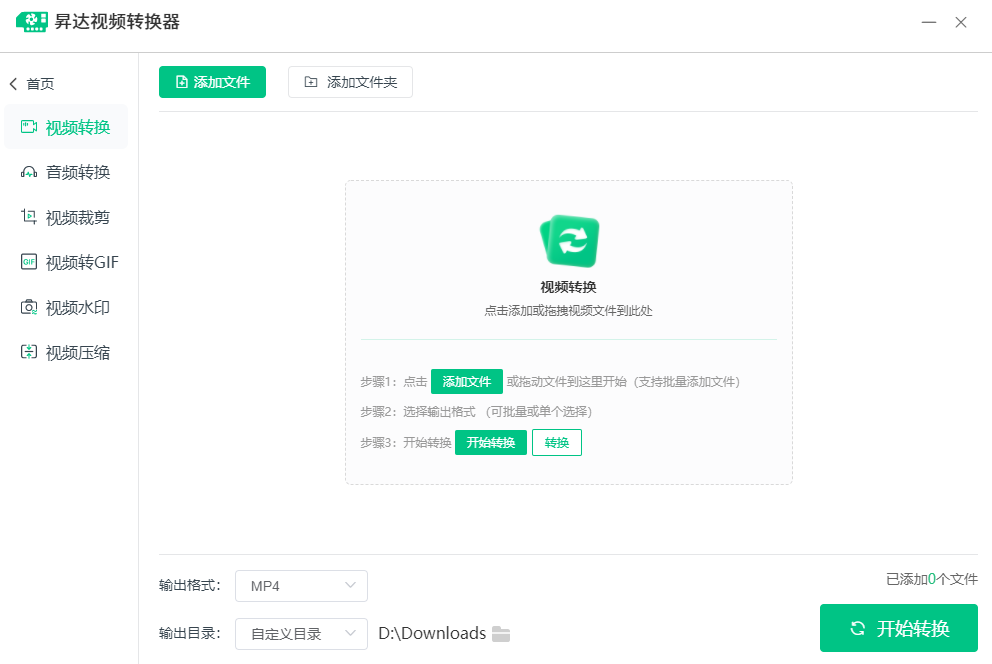Expand the MP4 output format dropdown
The image size is (992, 664).
pyautogui.click(x=301, y=586)
